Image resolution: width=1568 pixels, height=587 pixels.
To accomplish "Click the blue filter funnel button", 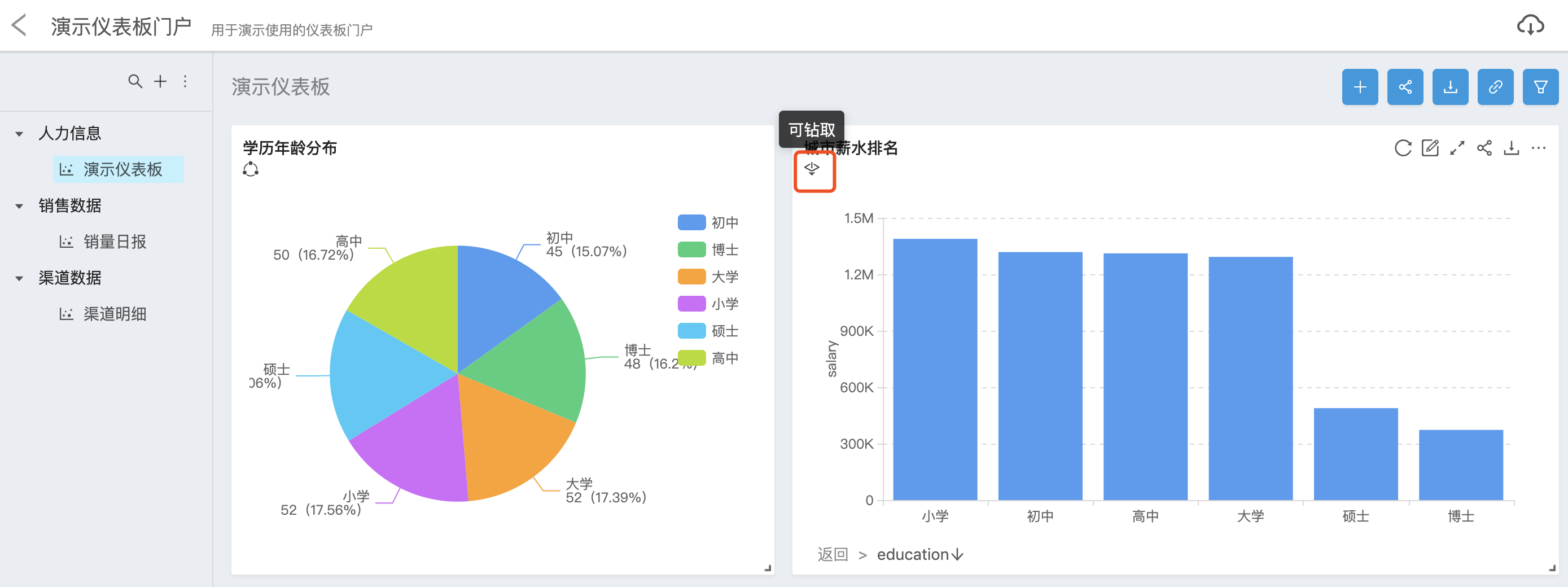I will click(1540, 87).
